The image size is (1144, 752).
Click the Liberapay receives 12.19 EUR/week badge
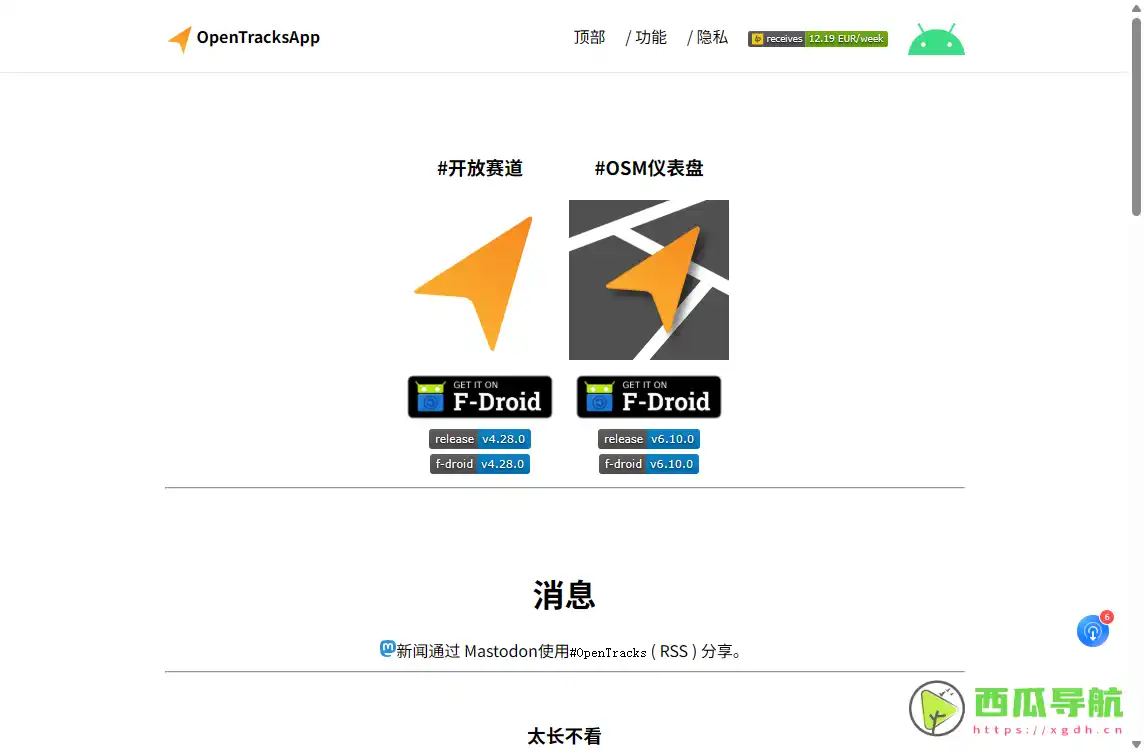(817, 39)
